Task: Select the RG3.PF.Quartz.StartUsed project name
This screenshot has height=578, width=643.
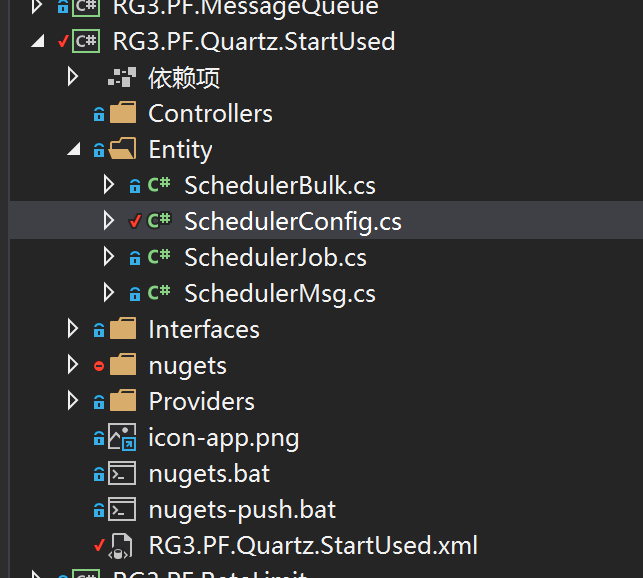Action: [254, 41]
